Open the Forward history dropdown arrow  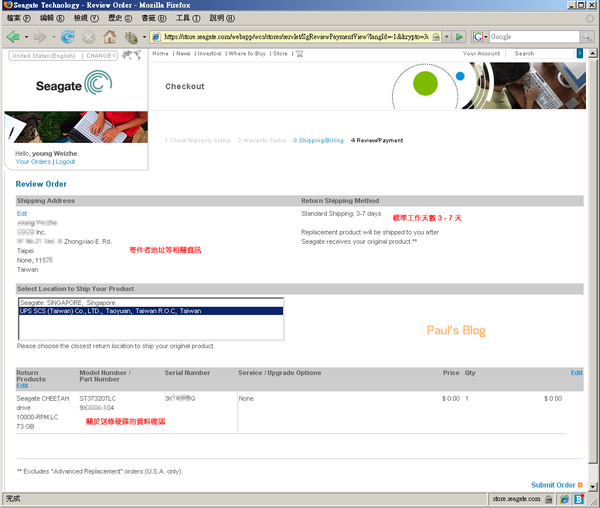(x=54, y=37)
